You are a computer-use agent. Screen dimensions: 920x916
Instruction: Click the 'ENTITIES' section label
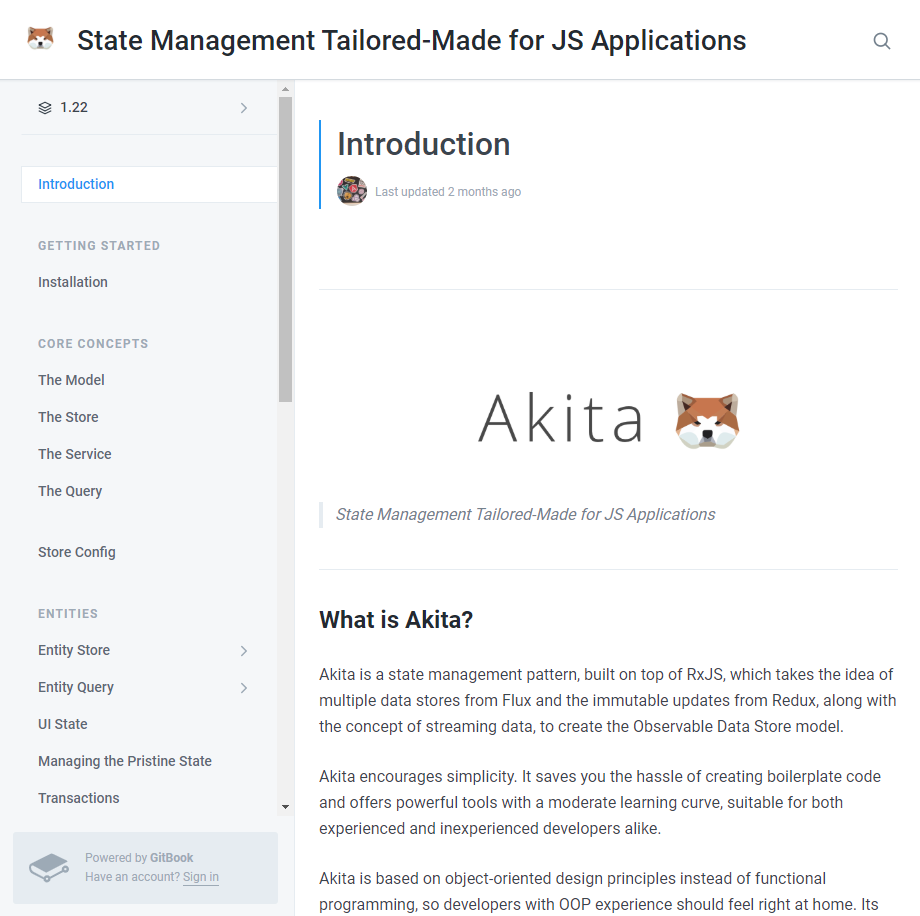(68, 614)
